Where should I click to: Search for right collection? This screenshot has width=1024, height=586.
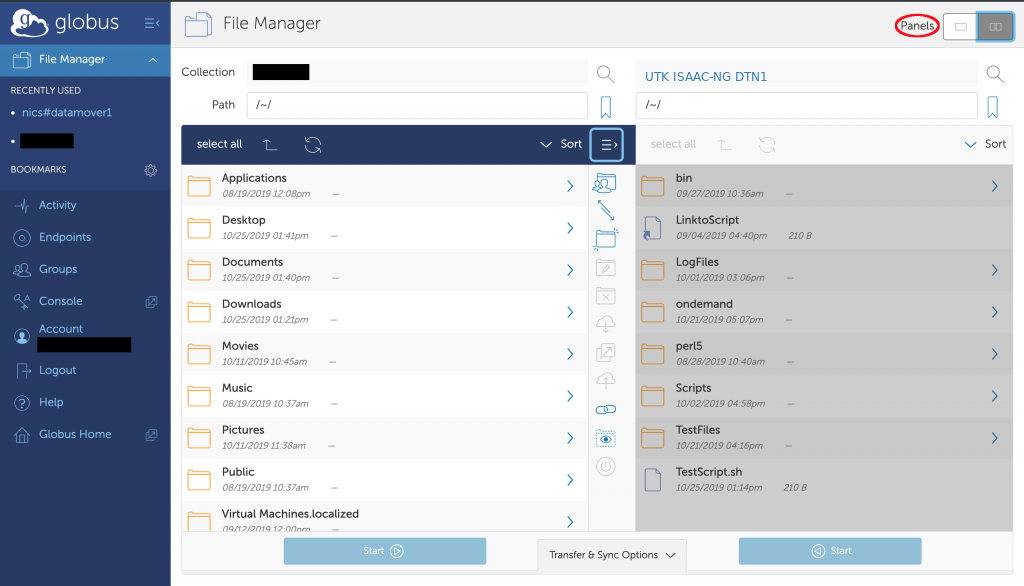click(x=995, y=74)
